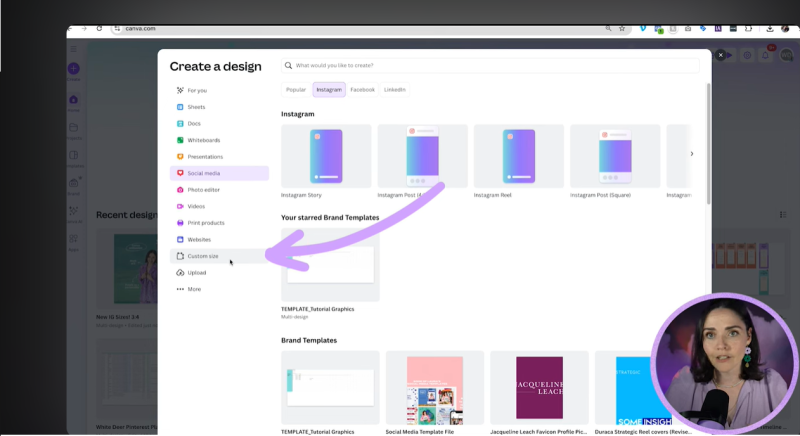Click the Photo editor icon
800x436 pixels.
click(180, 190)
